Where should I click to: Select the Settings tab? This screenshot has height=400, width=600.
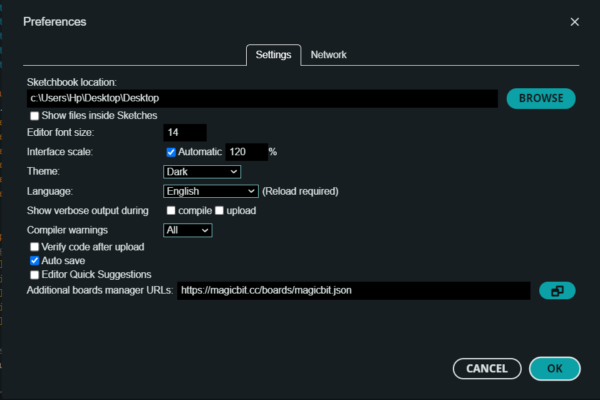click(273, 55)
